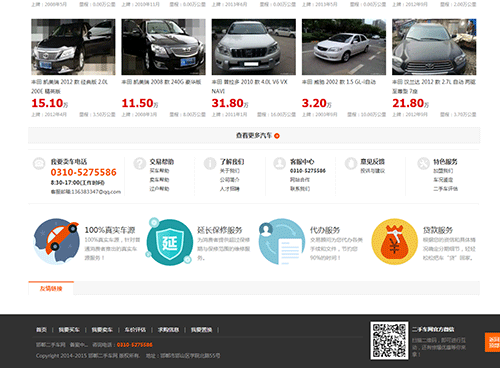Click the 0310-5275586 number under 客服中心

tap(308, 171)
